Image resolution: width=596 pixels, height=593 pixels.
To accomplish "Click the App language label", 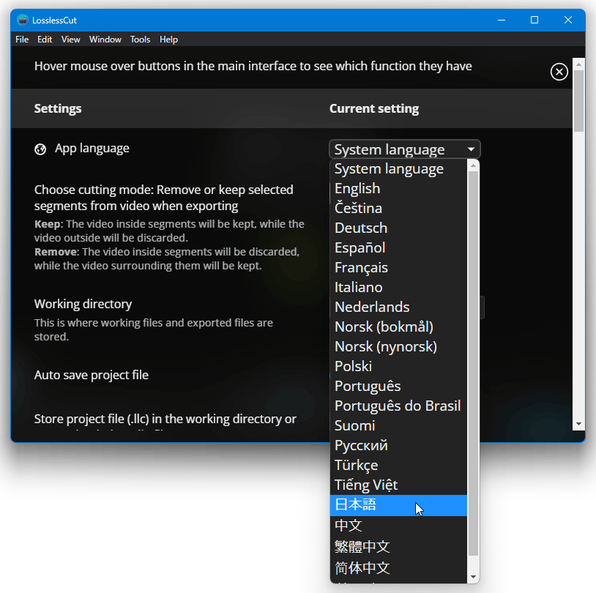I will pos(92,148).
